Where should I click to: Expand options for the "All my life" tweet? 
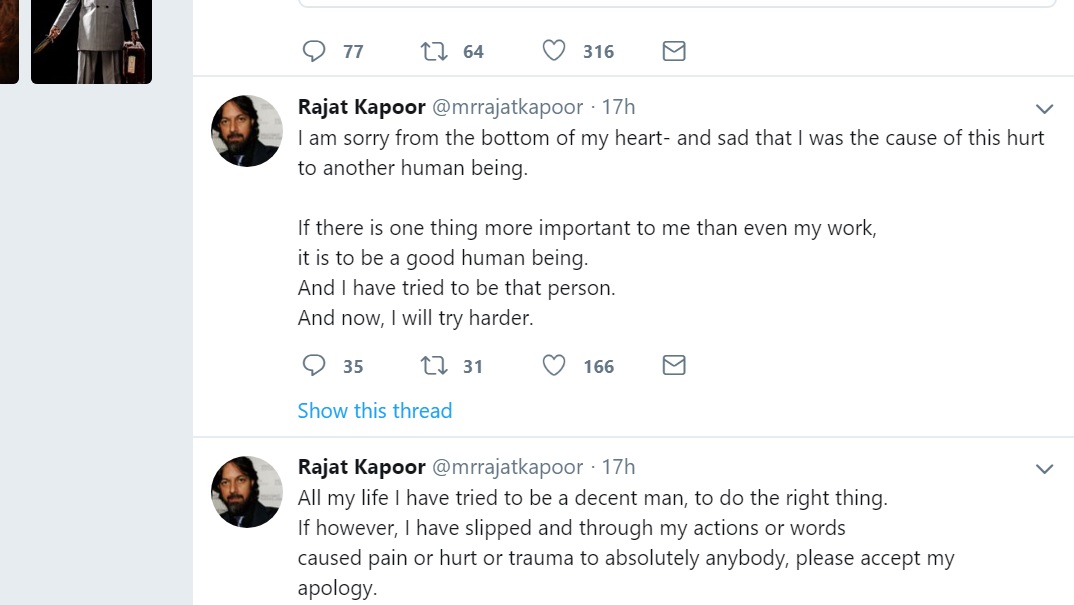pos(1044,469)
